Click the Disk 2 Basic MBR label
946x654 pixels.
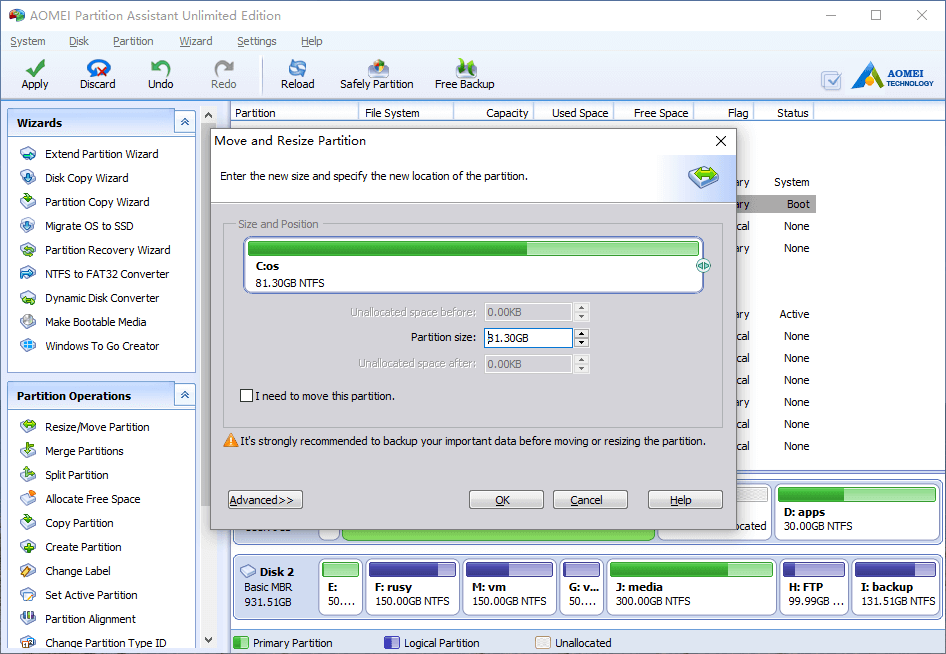(268, 586)
